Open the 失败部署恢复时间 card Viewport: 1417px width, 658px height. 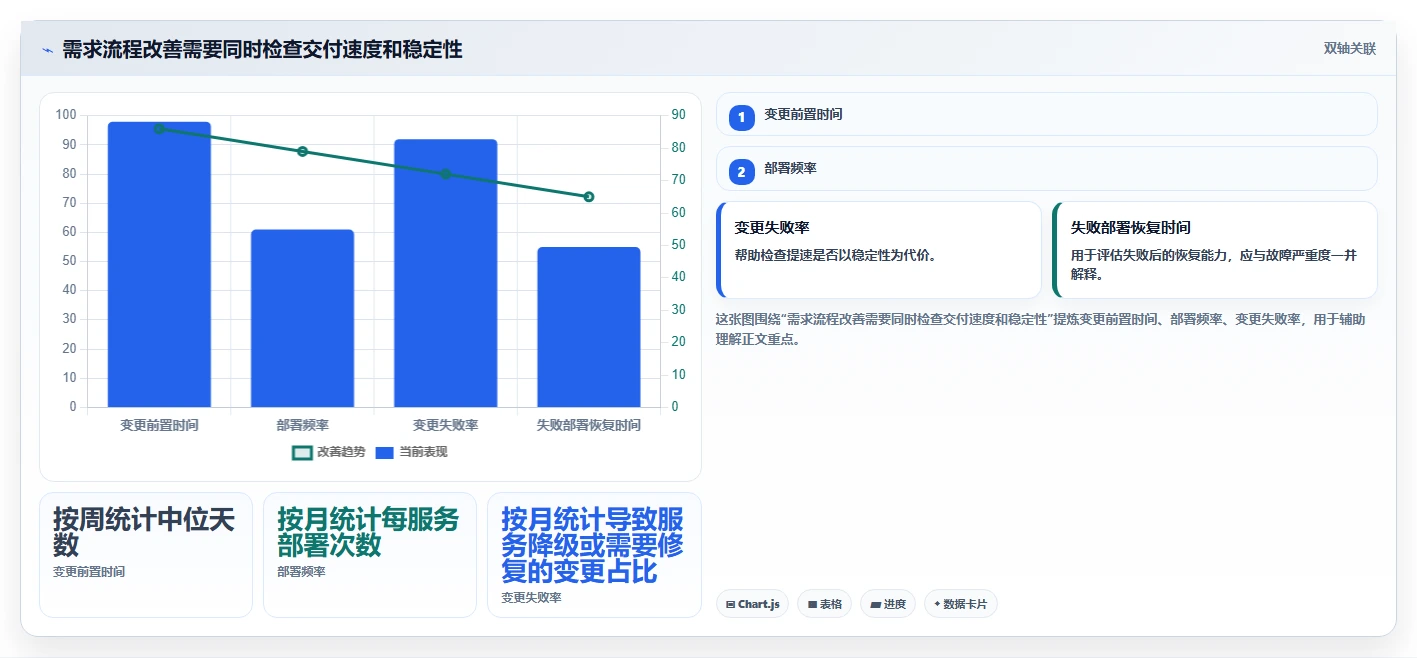click(1215, 250)
